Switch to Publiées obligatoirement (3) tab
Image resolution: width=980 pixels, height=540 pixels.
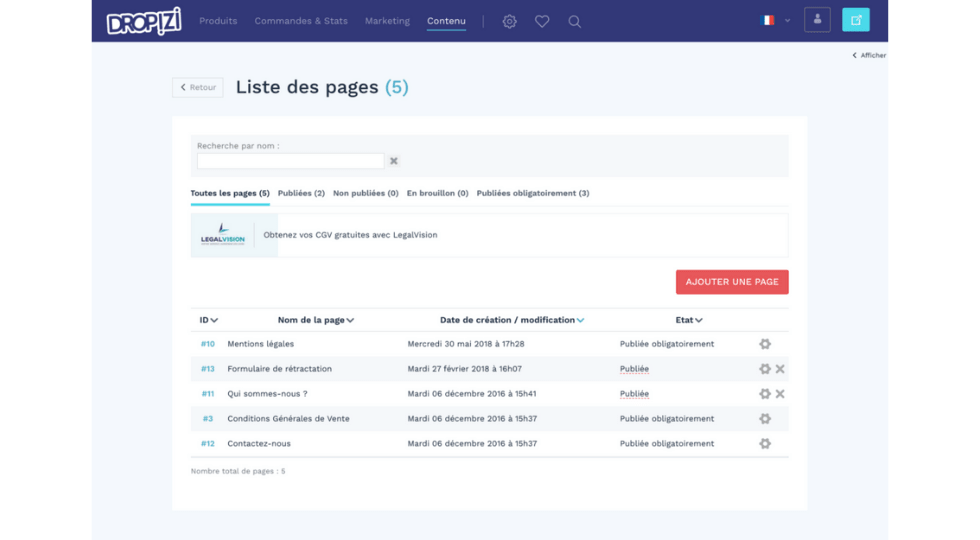click(x=532, y=194)
